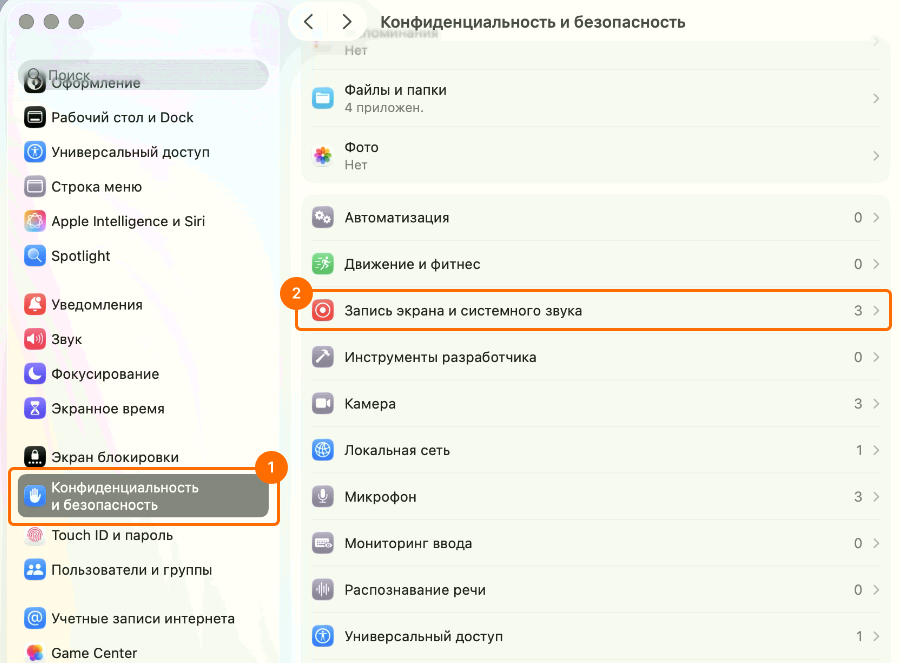Image resolution: width=900 pixels, height=663 pixels.
Task: Open Photos row using its right chevron
Action: click(x=876, y=156)
